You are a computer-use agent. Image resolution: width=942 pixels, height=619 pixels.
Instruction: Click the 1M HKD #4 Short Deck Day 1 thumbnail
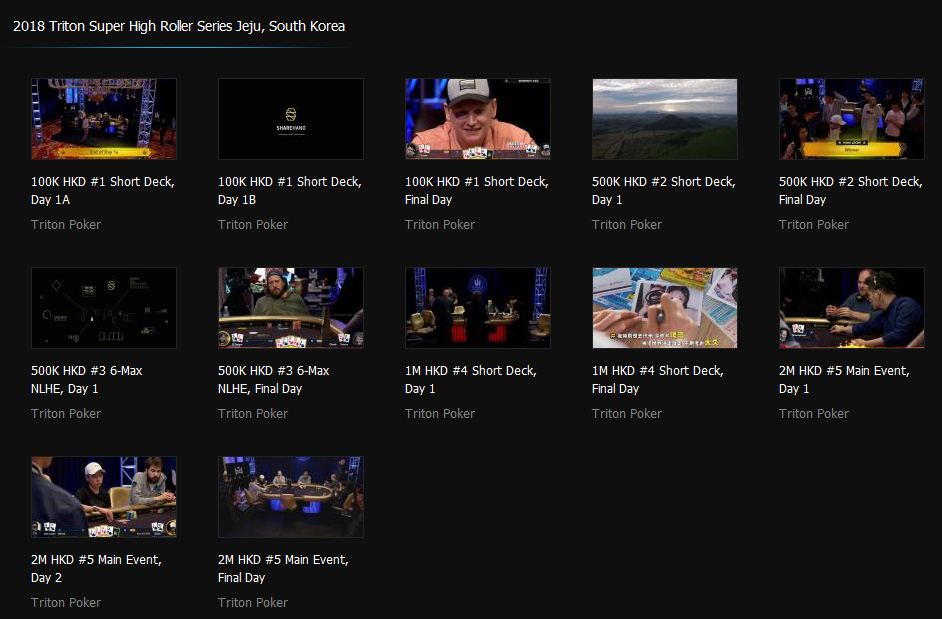[478, 308]
